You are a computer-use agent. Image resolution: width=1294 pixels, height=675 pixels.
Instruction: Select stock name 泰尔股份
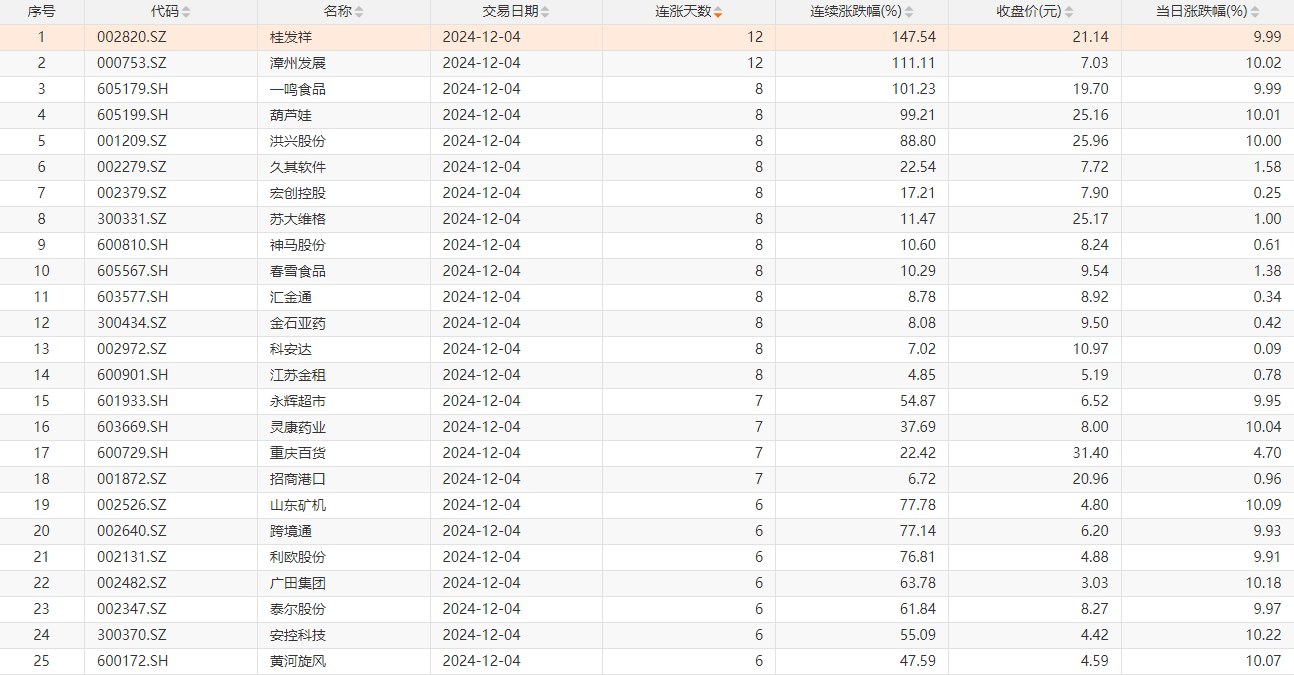pyautogui.click(x=298, y=609)
